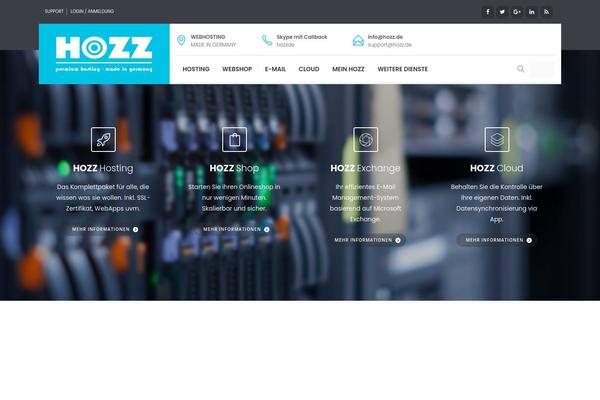Open search with the magnifier icon
Image resolution: width=600 pixels, height=400 pixels.
(x=520, y=69)
